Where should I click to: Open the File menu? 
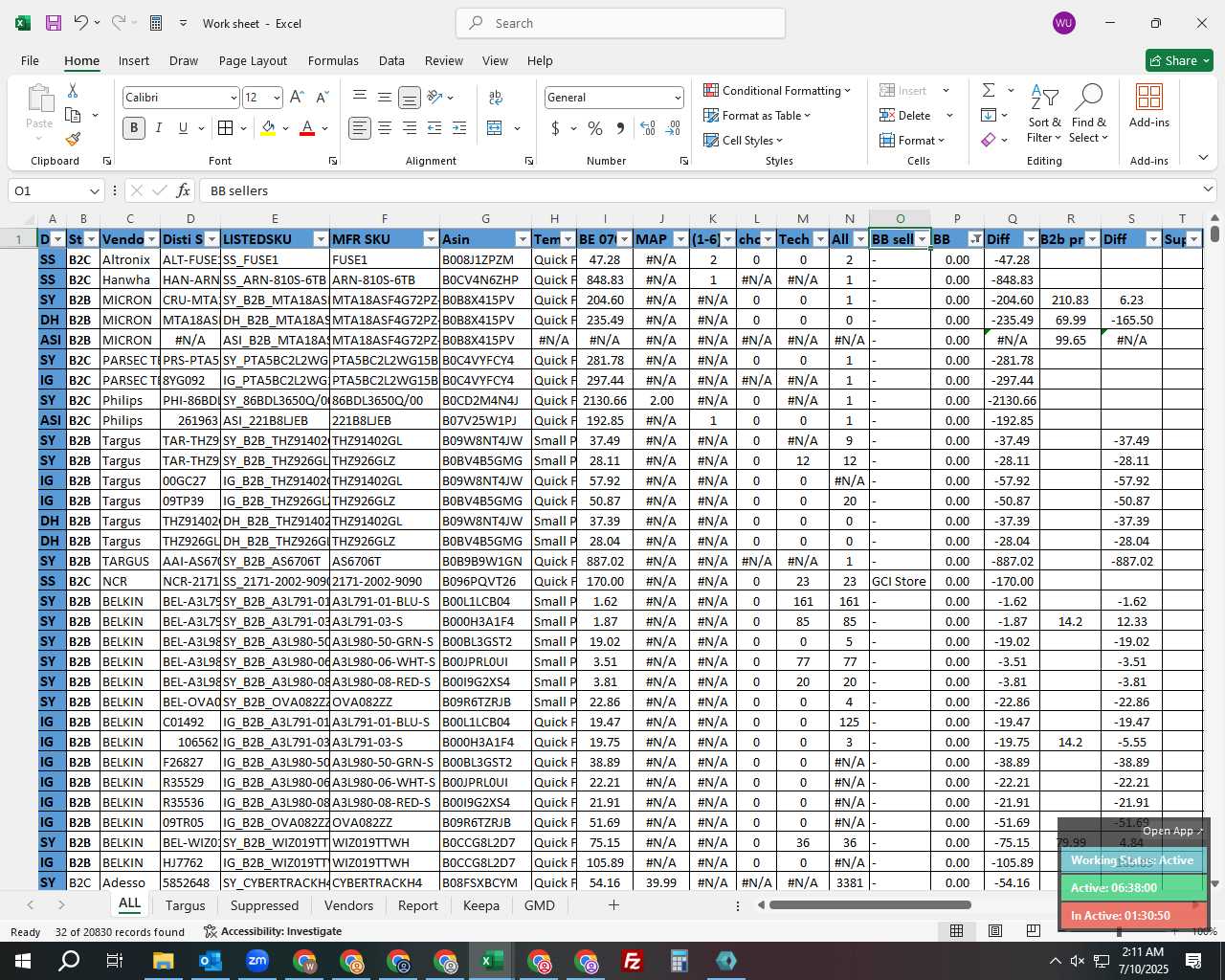30,60
